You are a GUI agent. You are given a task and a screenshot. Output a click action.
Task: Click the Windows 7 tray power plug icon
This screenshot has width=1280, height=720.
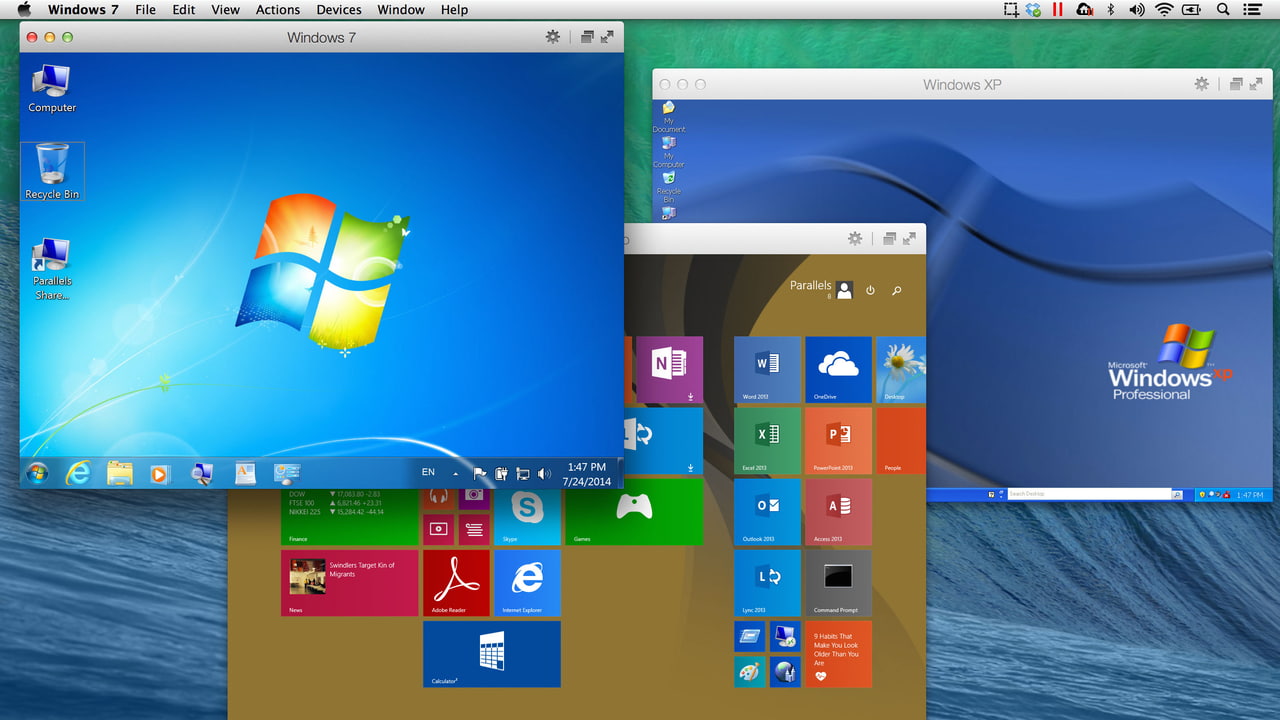(501, 473)
